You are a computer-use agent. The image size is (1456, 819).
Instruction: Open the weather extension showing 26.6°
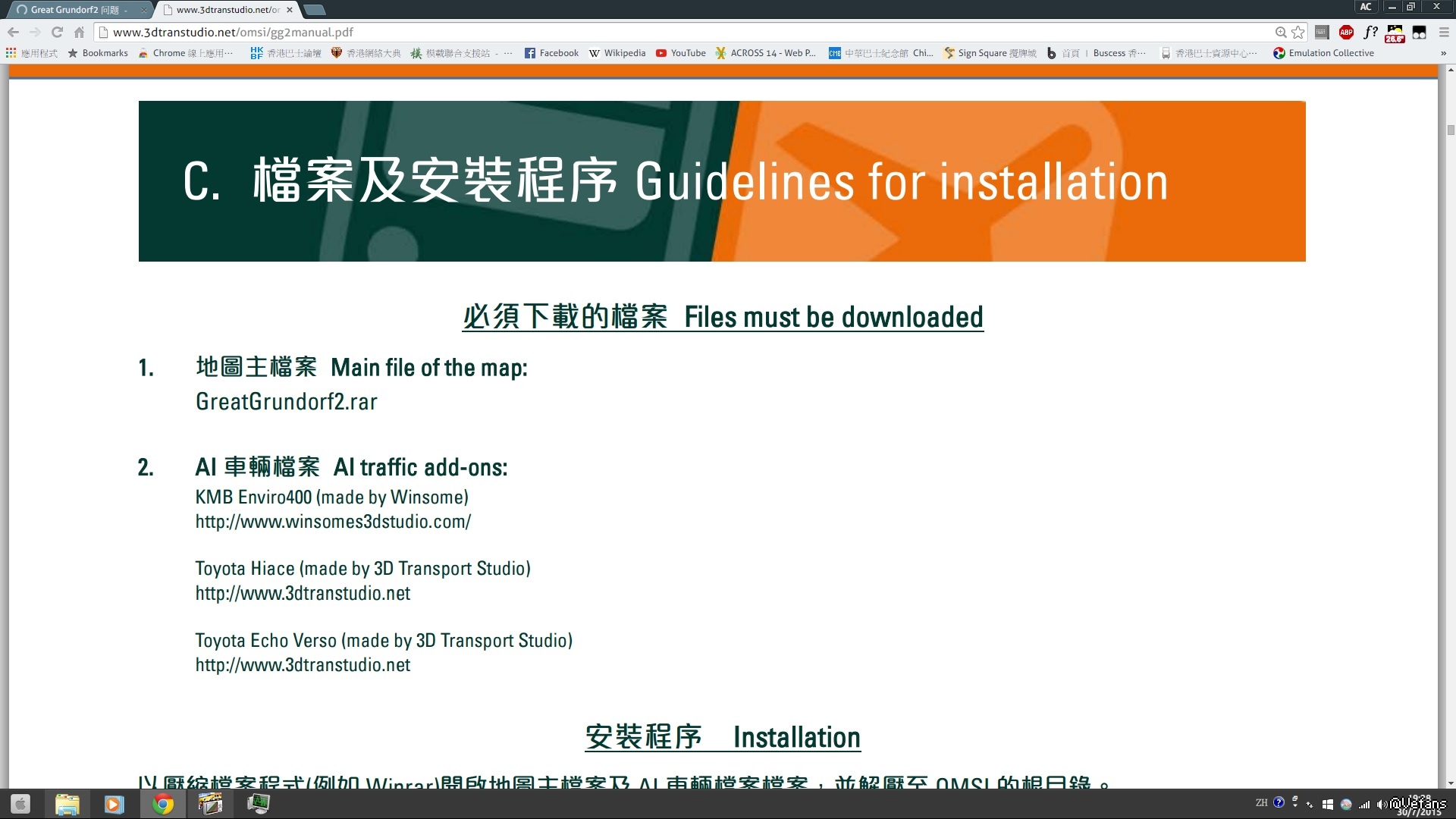(1395, 33)
